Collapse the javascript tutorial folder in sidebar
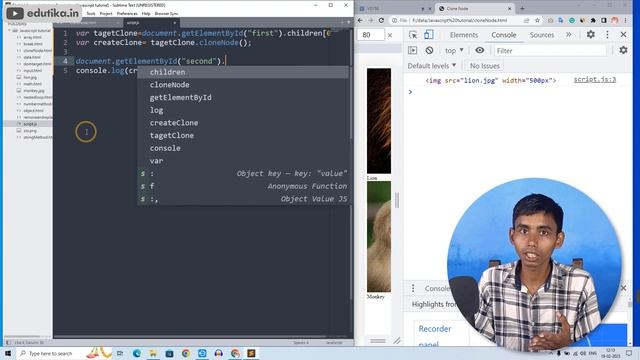640x360 pixels. 9,31
